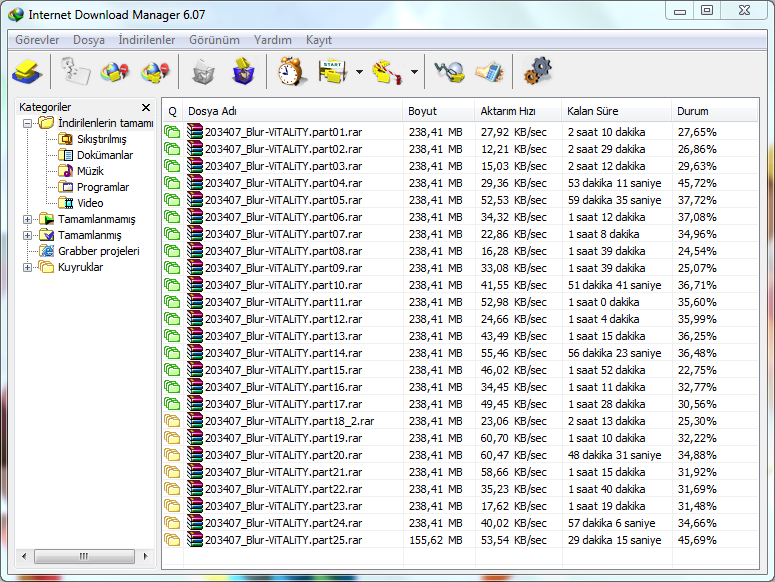Click the green queue icon of part10.rar

[x=172, y=285]
